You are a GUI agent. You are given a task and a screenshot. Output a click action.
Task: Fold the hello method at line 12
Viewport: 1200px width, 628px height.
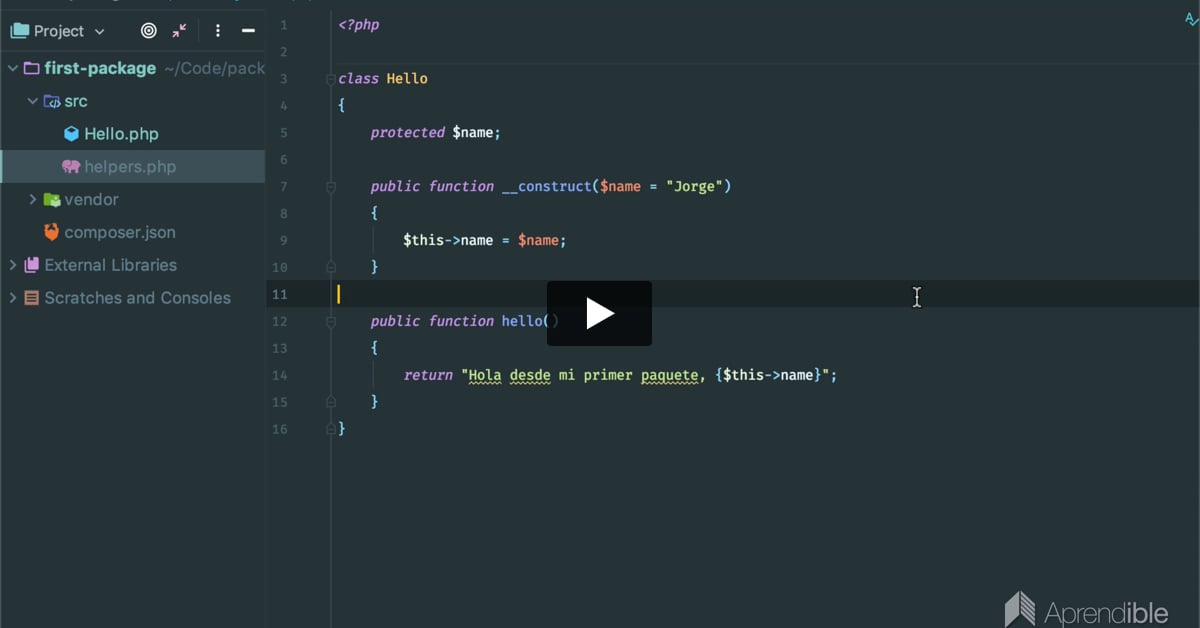[x=331, y=321]
